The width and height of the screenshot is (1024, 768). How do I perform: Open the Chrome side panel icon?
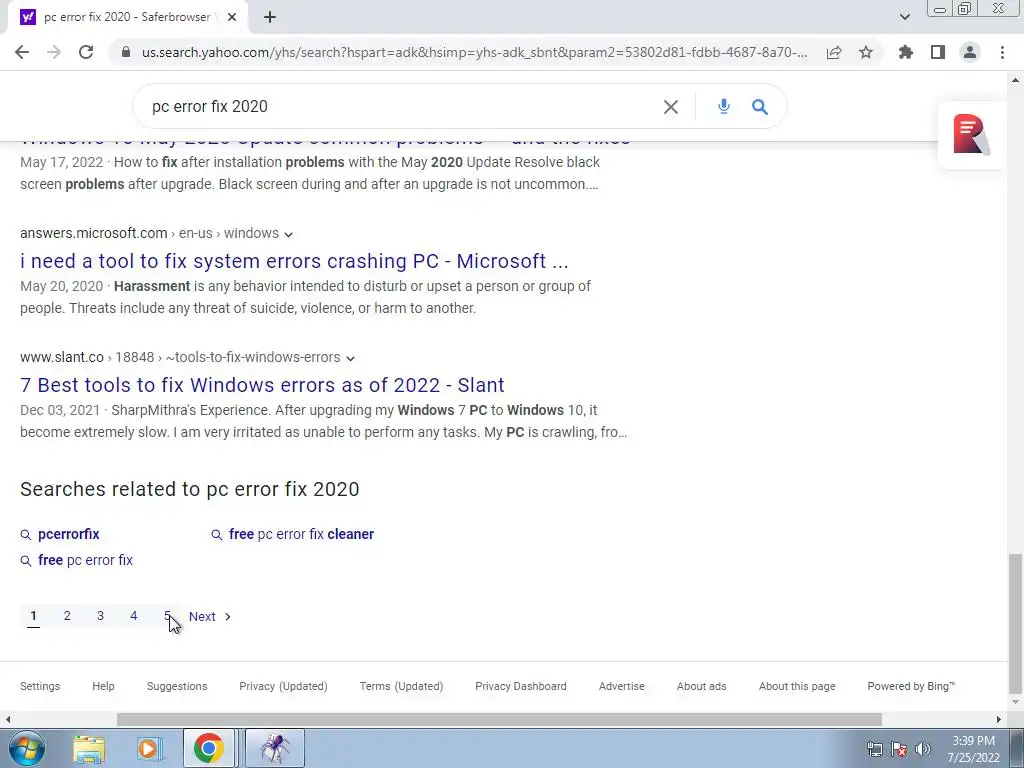938,52
